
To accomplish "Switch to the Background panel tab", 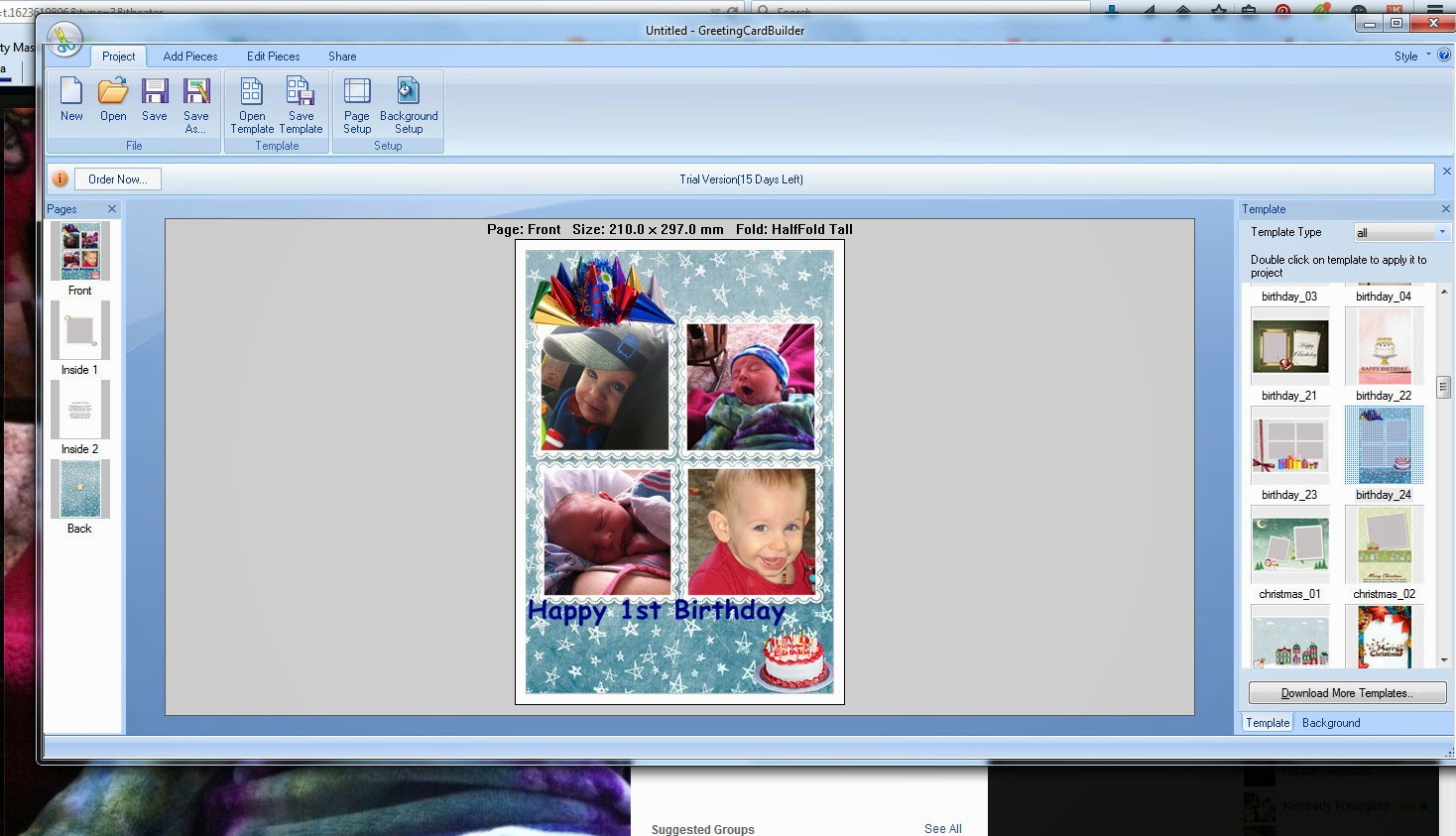I will [1331, 723].
